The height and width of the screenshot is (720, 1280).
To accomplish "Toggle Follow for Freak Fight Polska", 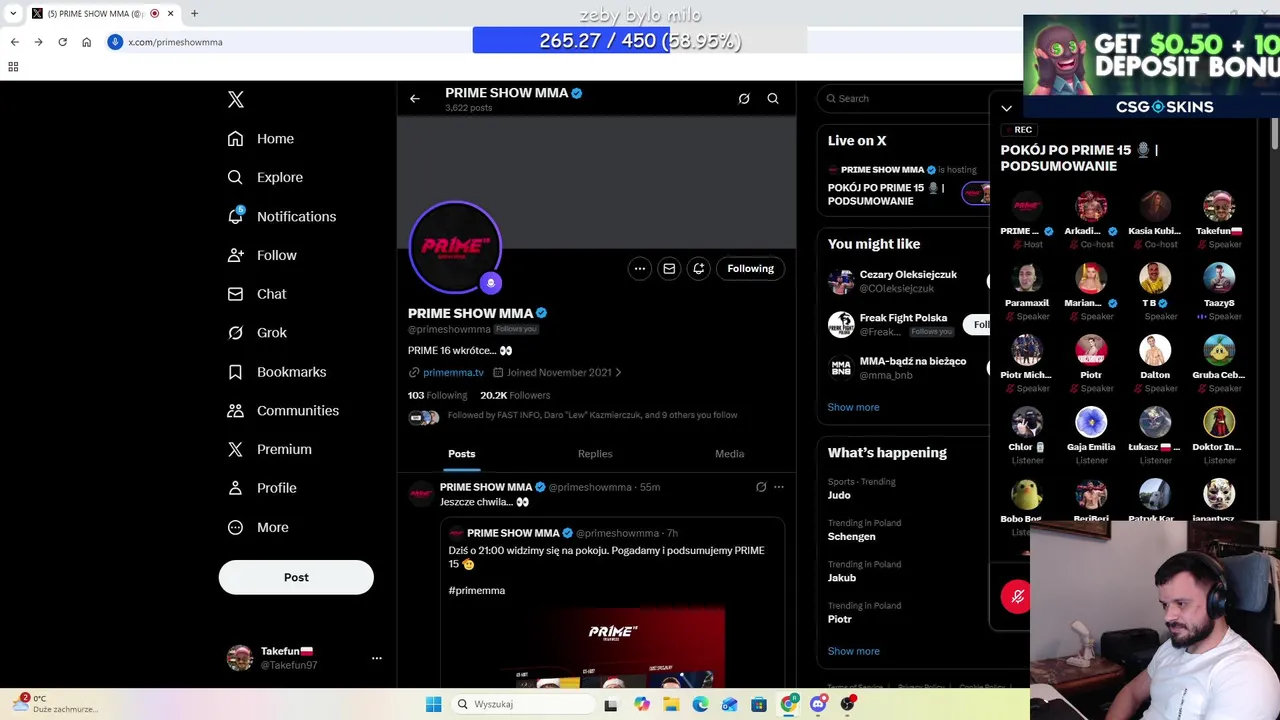I will pyautogui.click(x=977, y=324).
